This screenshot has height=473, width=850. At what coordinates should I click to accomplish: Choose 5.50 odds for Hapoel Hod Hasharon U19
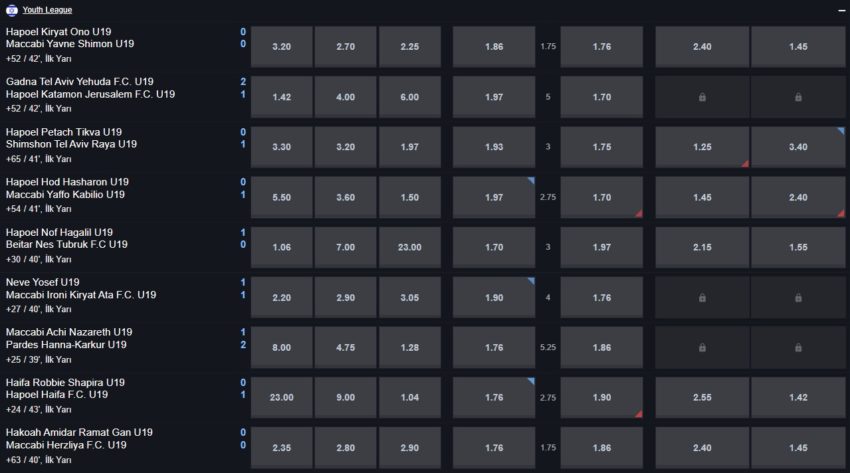pyautogui.click(x=281, y=197)
